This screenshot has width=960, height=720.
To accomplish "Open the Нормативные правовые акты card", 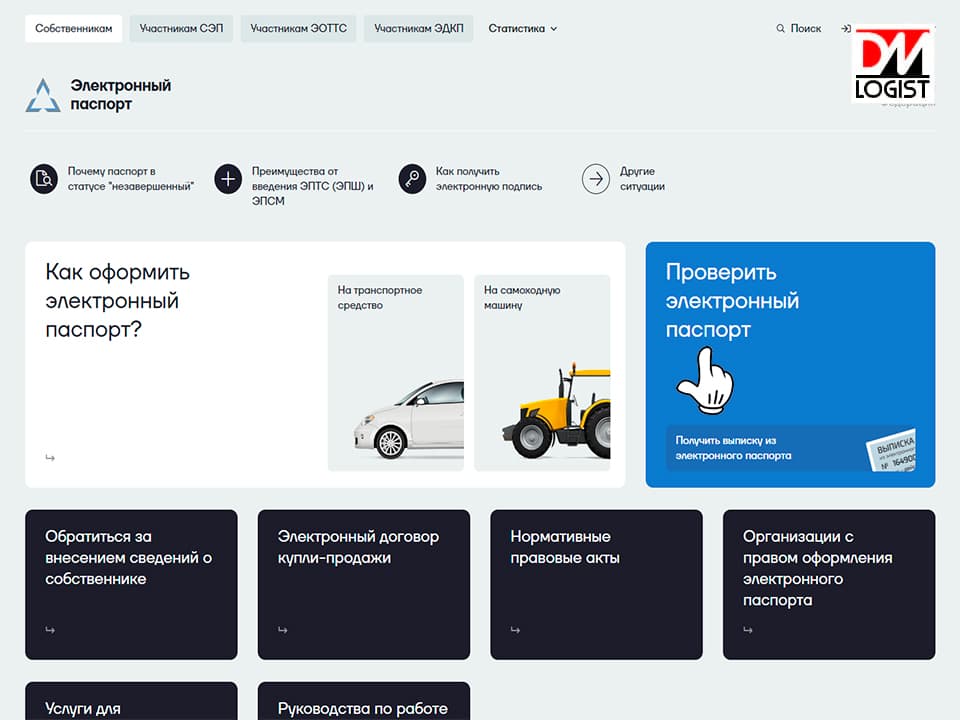I will point(596,585).
